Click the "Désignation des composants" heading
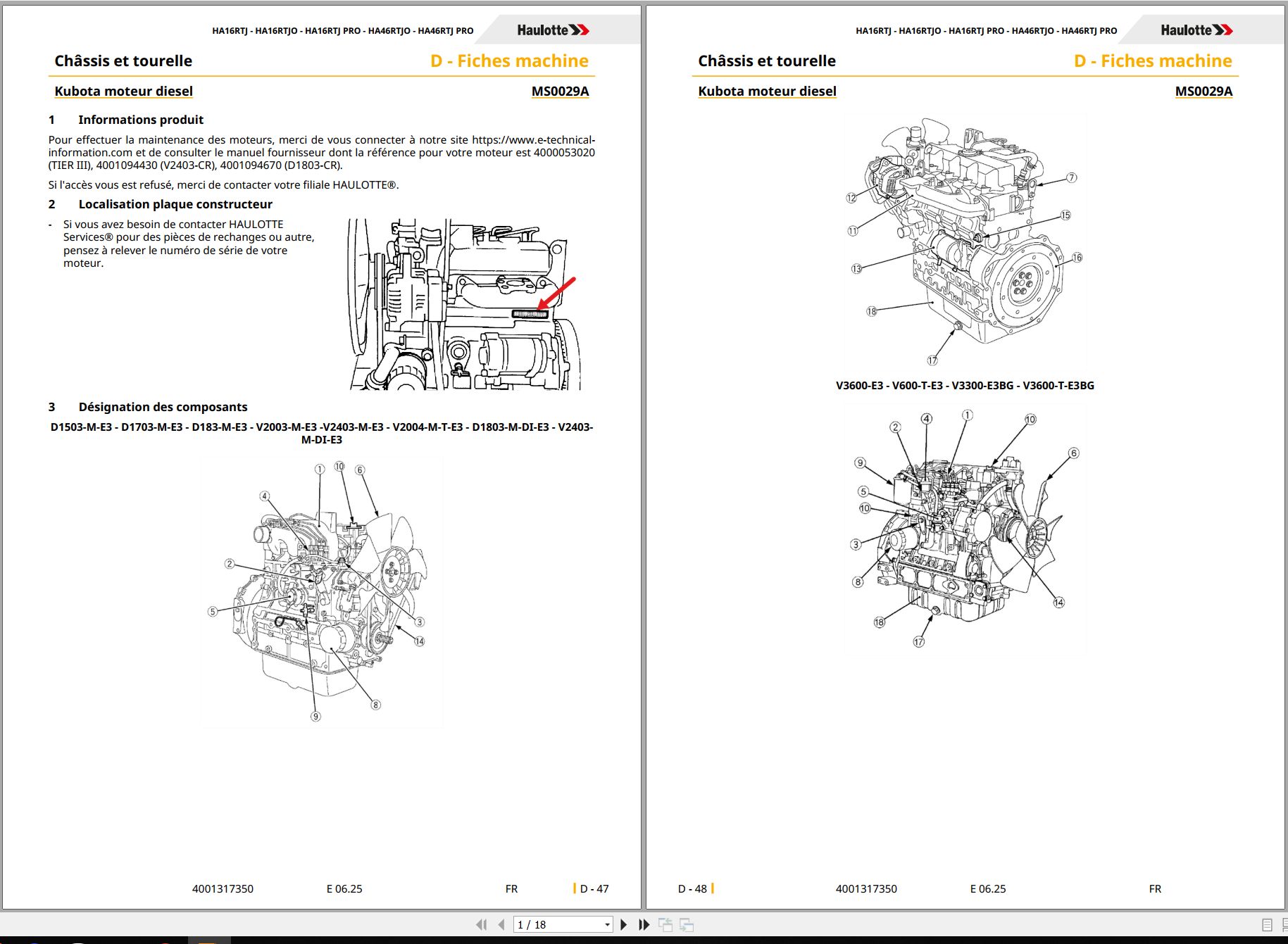The image size is (1288, 944). click(163, 407)
